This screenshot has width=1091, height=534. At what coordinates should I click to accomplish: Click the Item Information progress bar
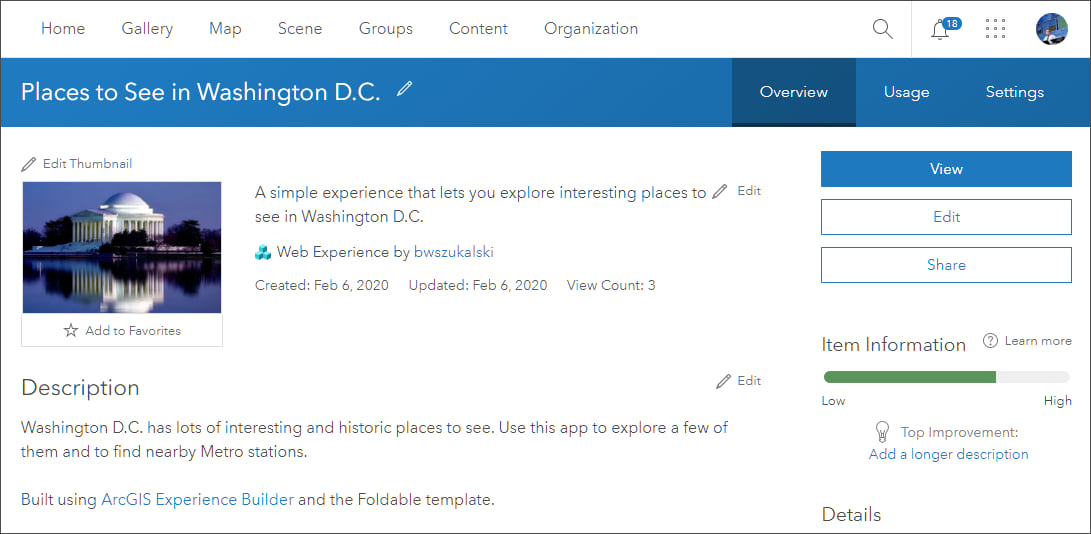click(946, 377)
